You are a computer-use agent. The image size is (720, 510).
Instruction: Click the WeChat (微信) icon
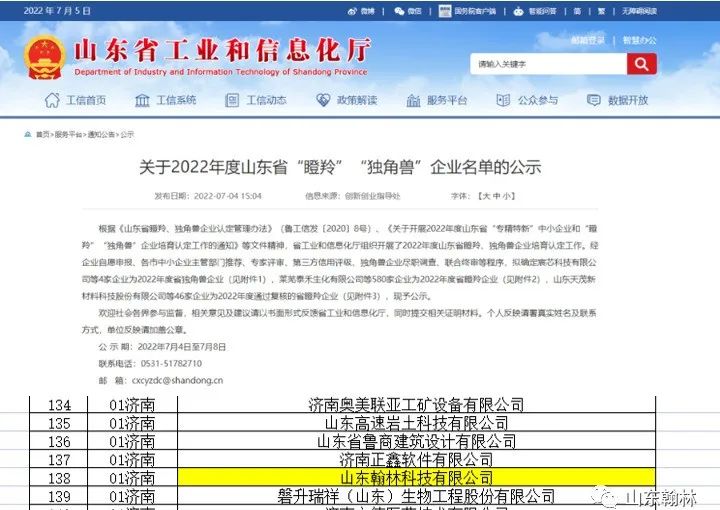[399, 11]
